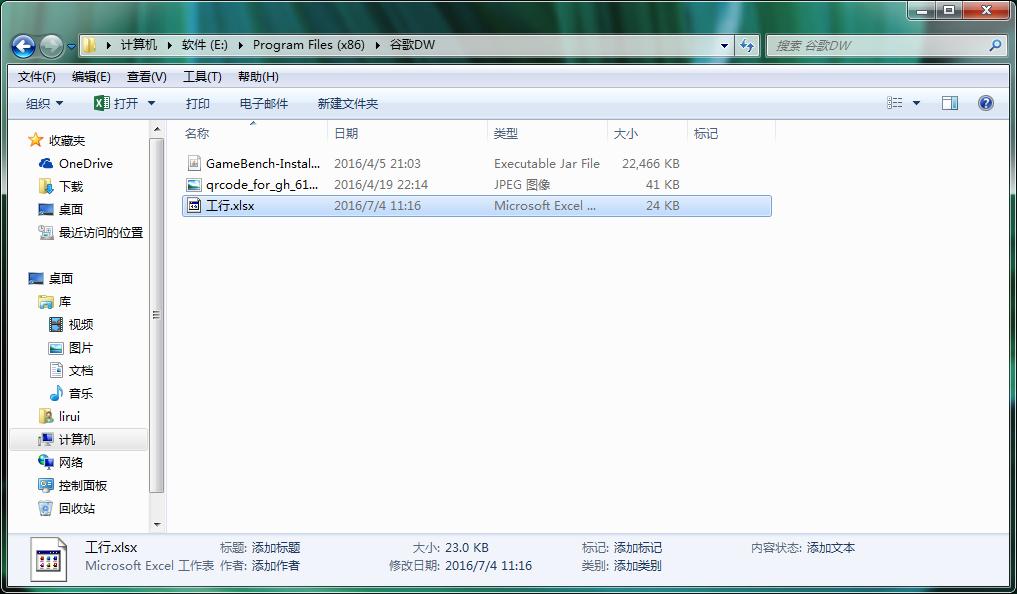1017x594 pixels.
Task: Open the 音乐 library in the sidebar
Action: click(x=82, y=393)
